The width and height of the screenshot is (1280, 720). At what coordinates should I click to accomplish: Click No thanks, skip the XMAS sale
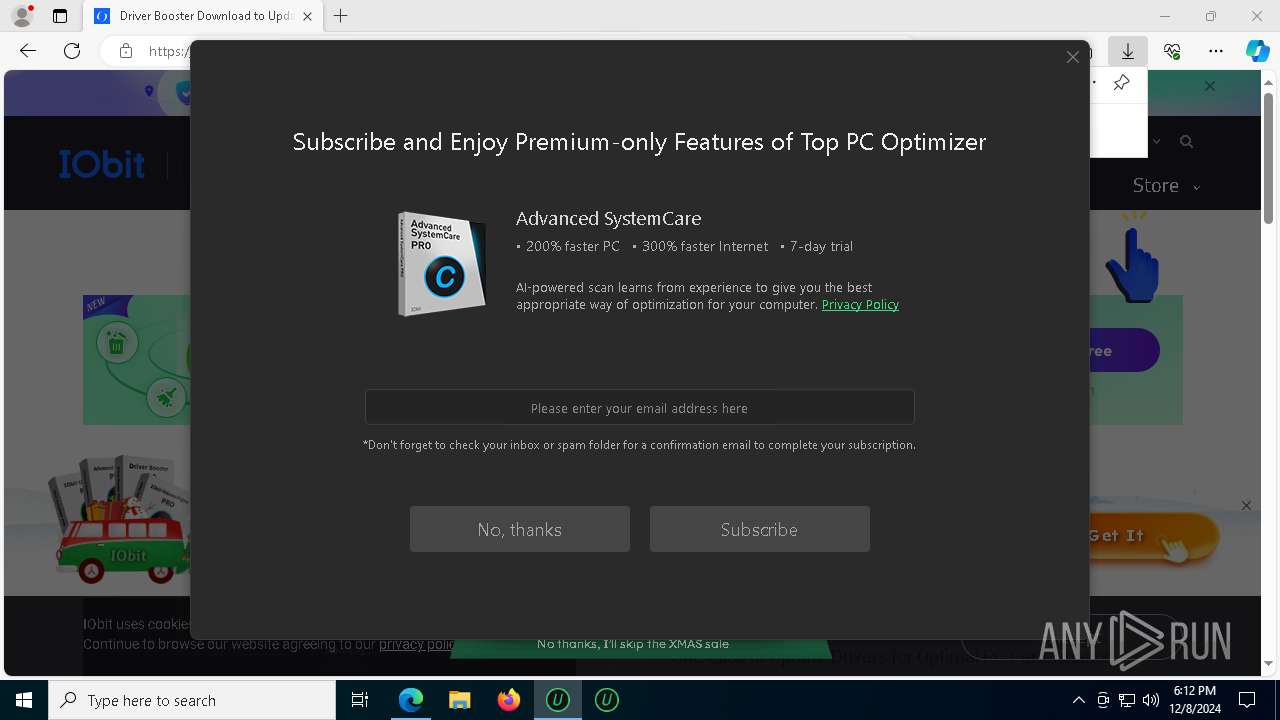(x=633, y=644)
